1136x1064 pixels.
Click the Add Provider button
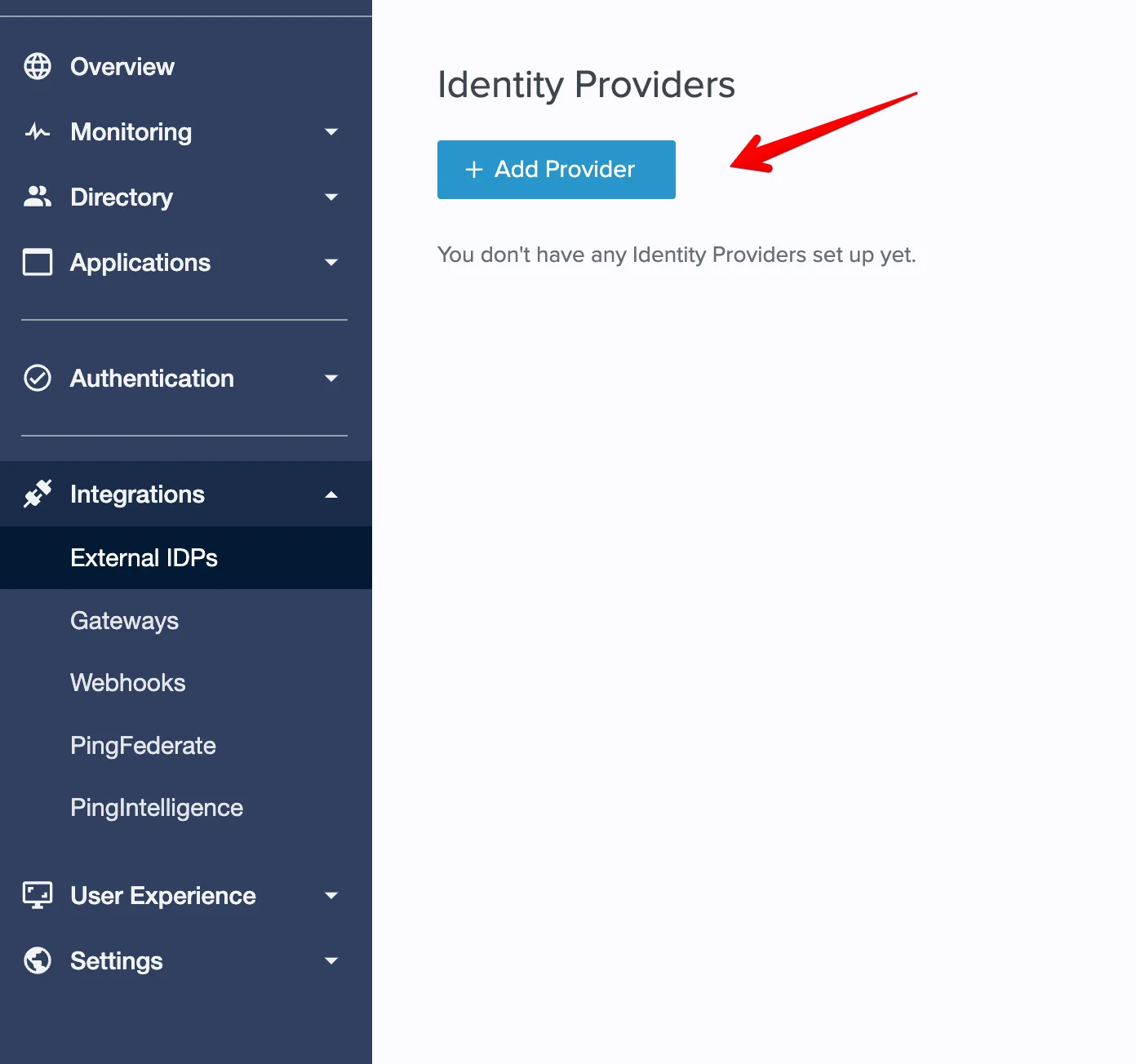(556, 169)
